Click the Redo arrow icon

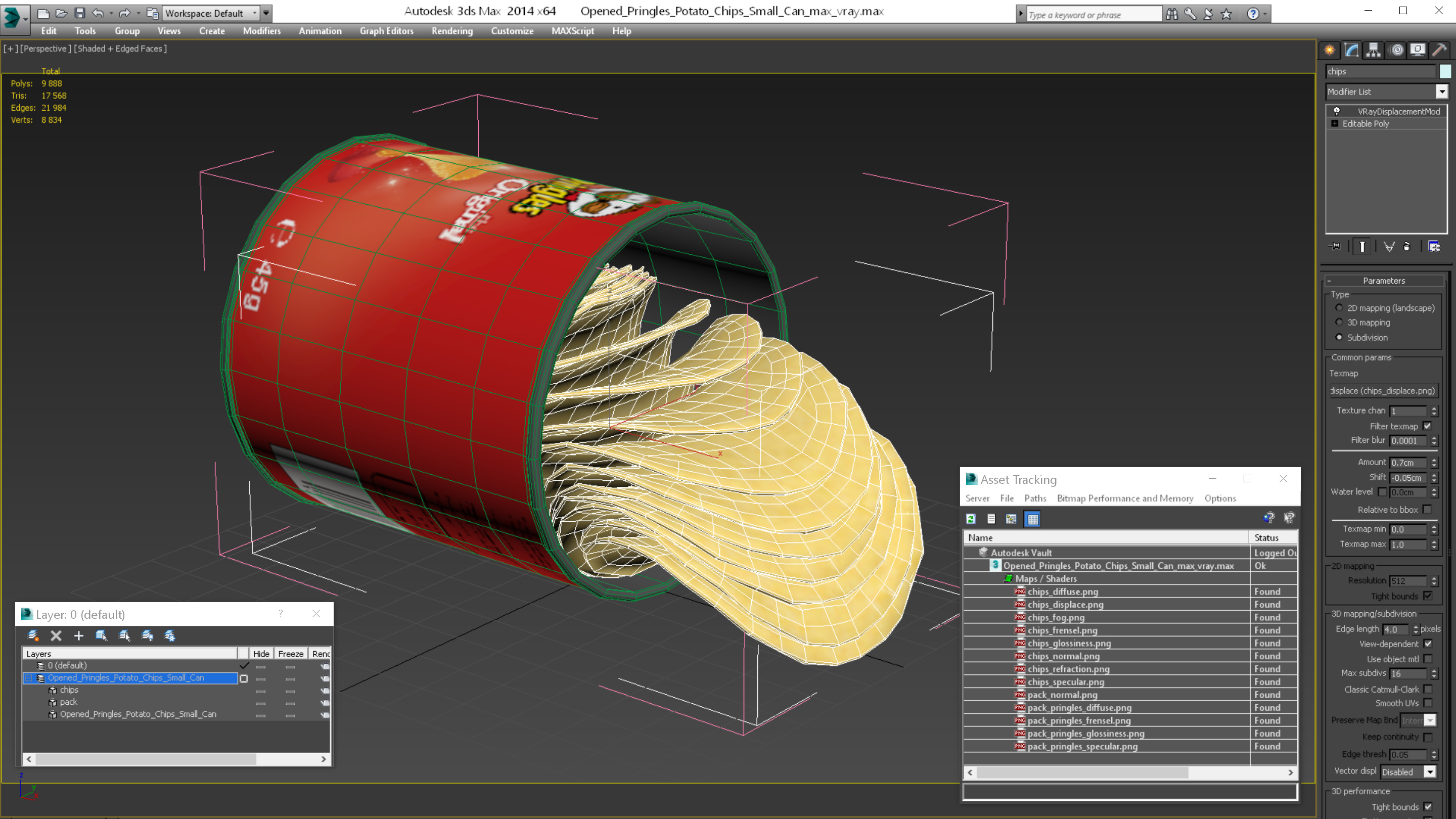tap(124, 13)
